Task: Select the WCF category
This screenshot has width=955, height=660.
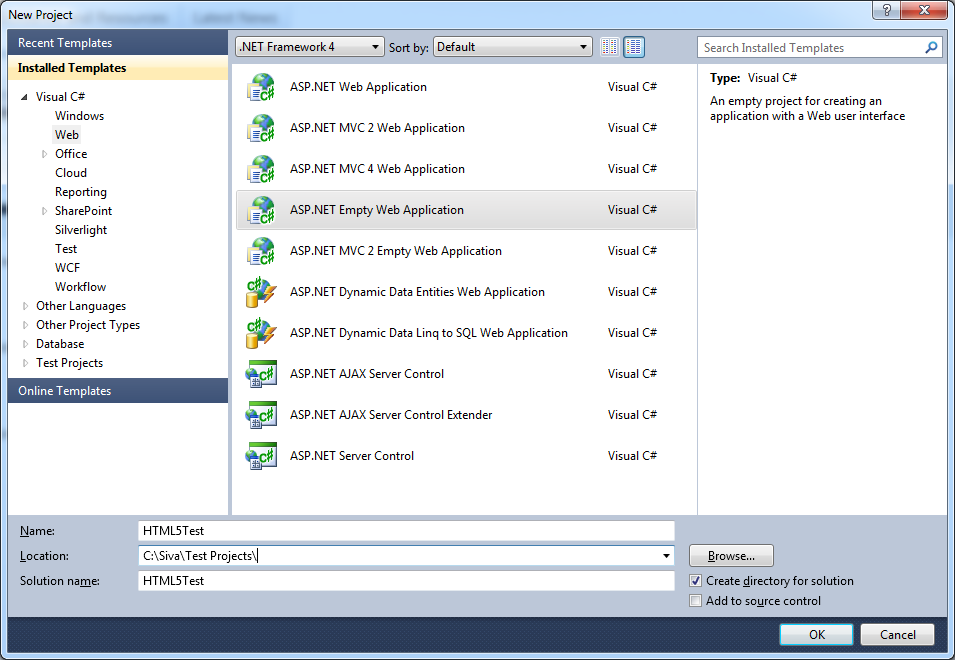Action: [x=67, y=268]
